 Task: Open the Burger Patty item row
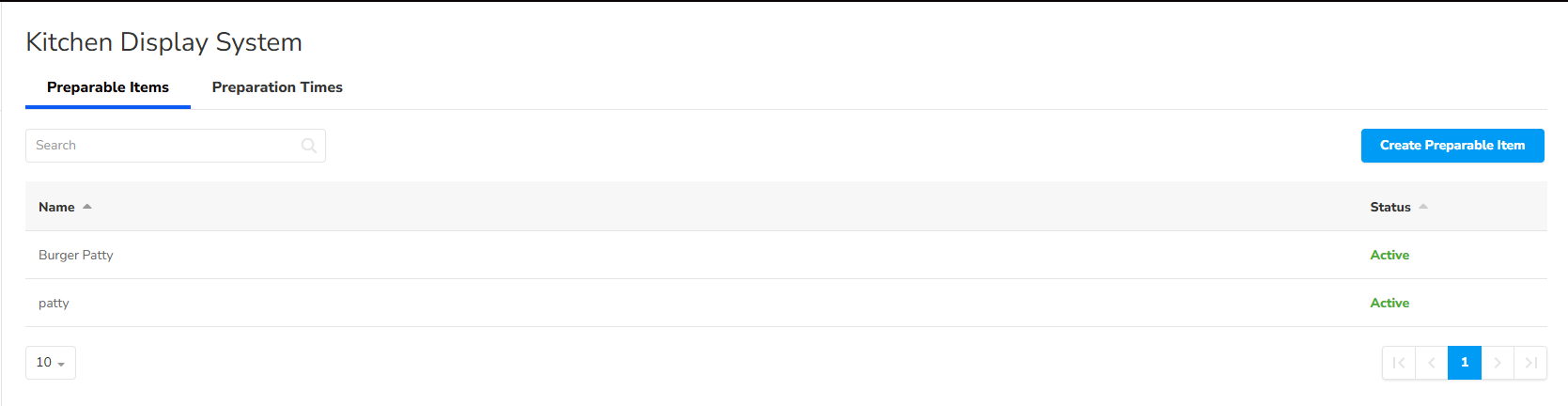click(76, 256)
